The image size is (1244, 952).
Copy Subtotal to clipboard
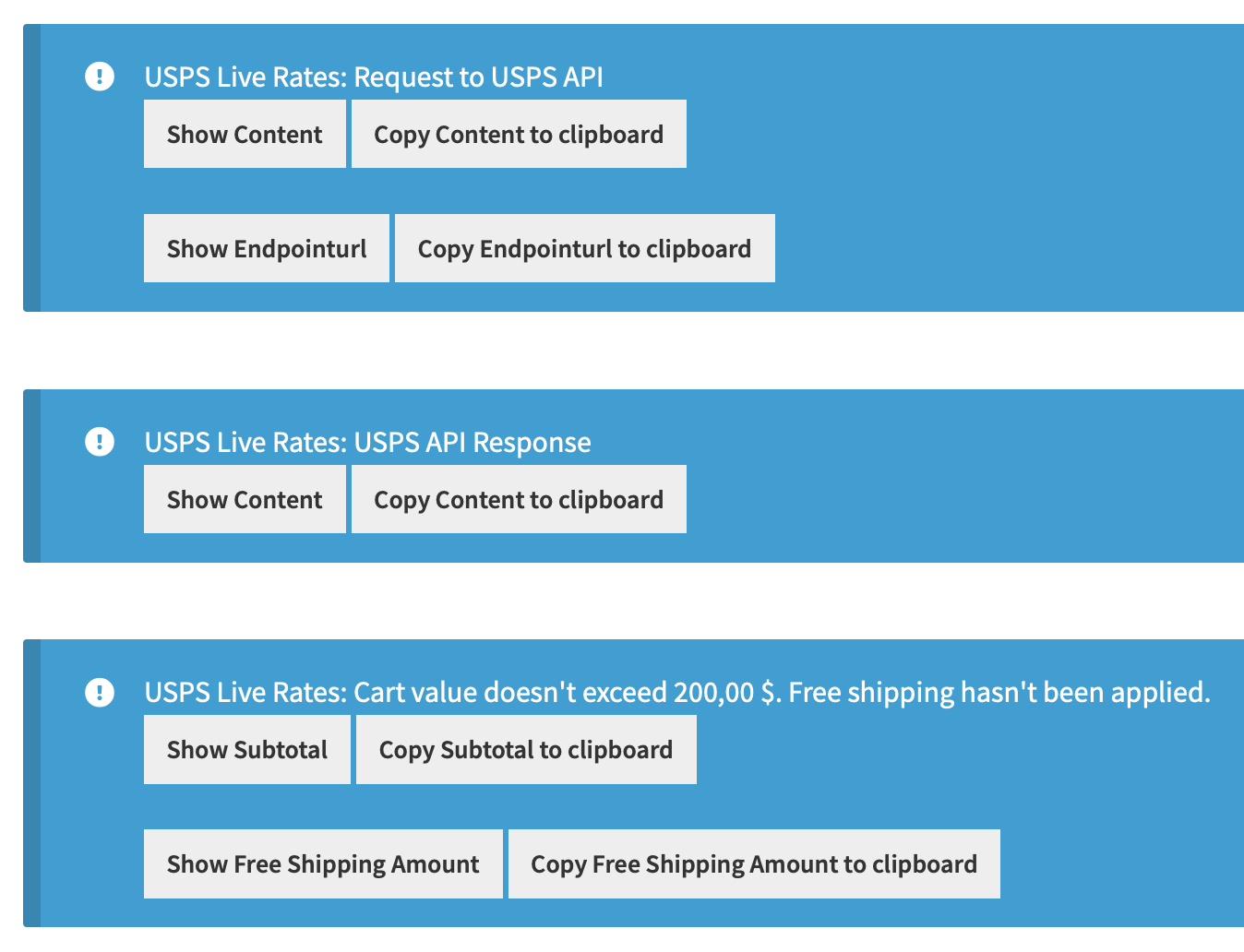coord(525,749)
